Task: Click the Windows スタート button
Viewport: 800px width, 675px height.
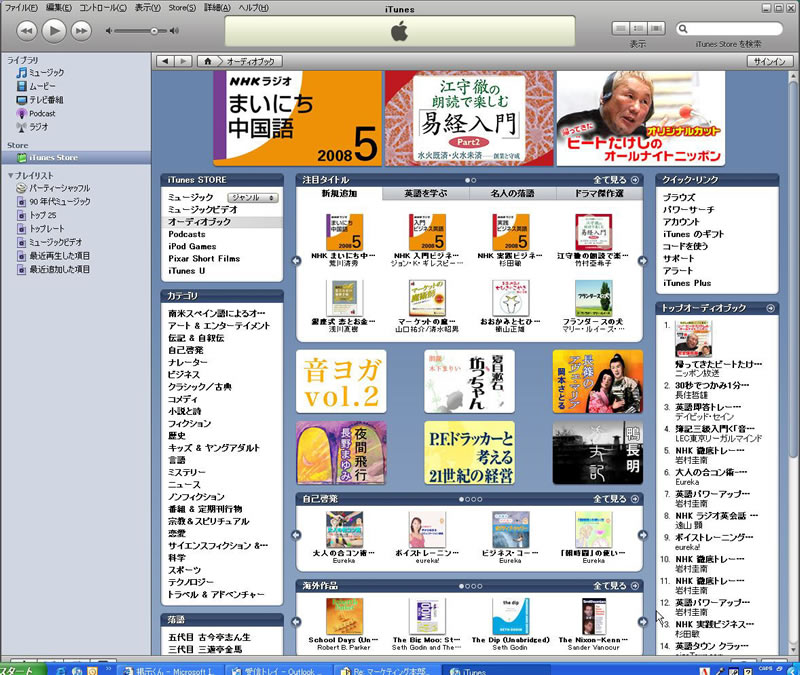Action: 23,670
